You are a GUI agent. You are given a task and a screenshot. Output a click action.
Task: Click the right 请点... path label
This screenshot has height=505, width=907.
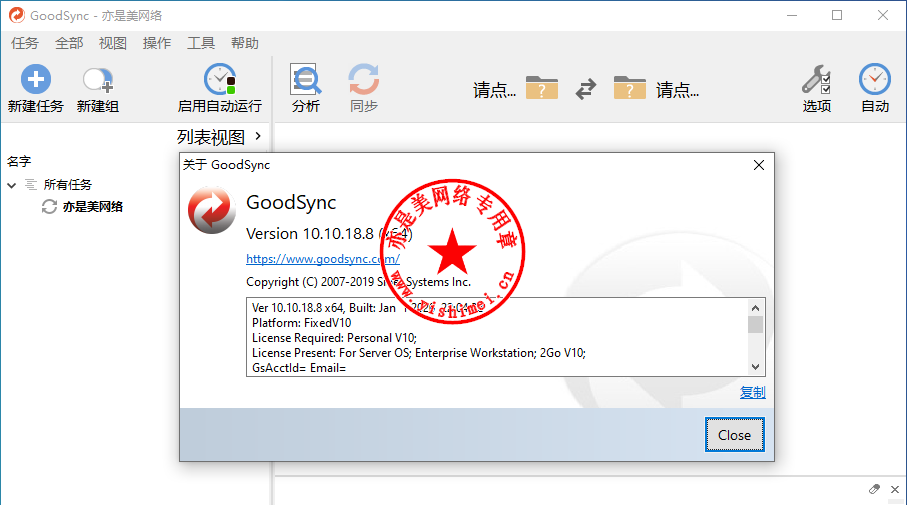pos(677,90)
